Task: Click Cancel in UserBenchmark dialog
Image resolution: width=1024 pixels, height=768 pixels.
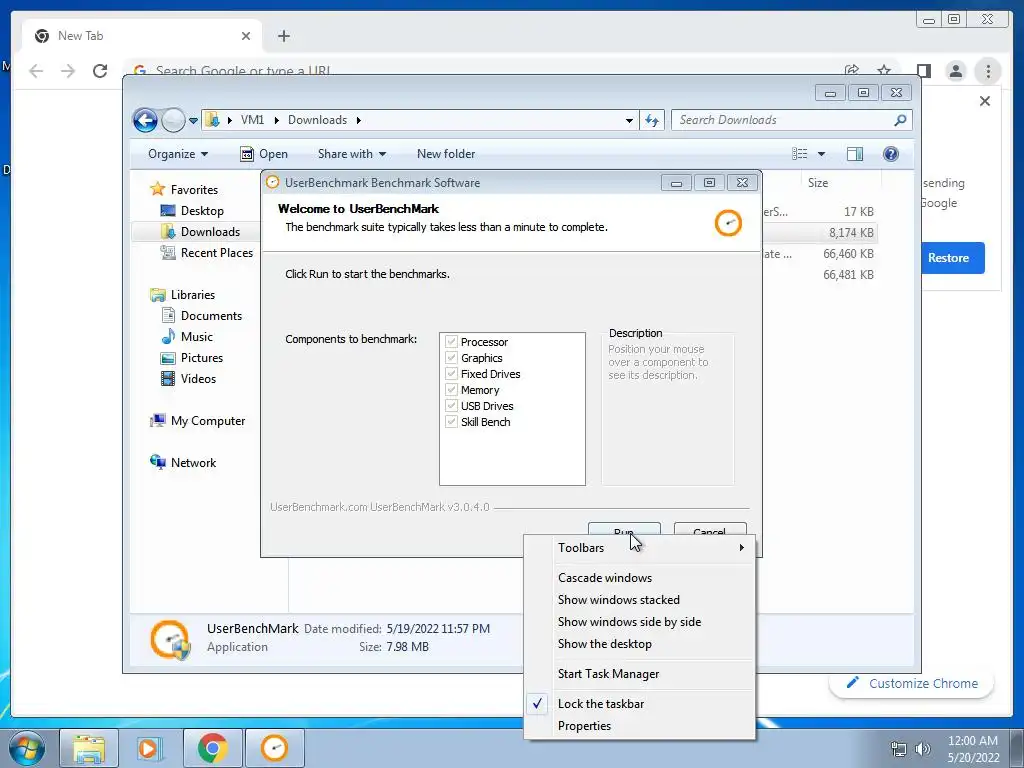Action: coord(710,529)
